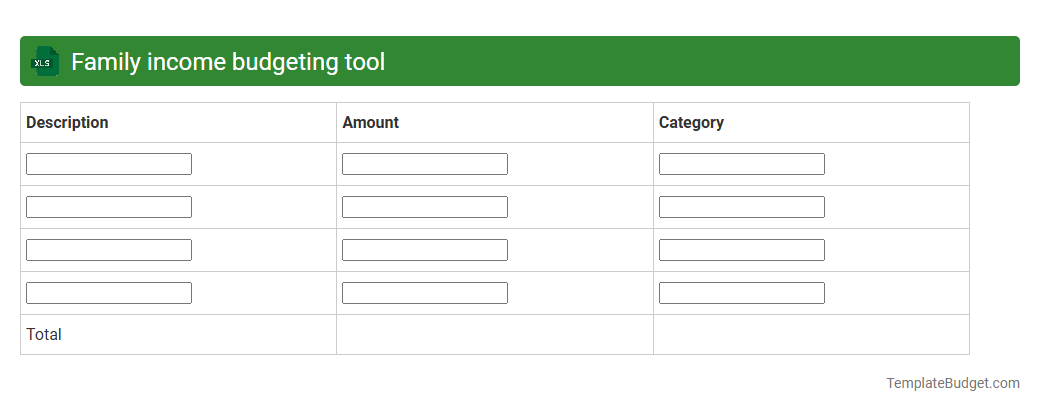
Task: Open the TemplateBudget.com link
Action: tap(952, 383)
